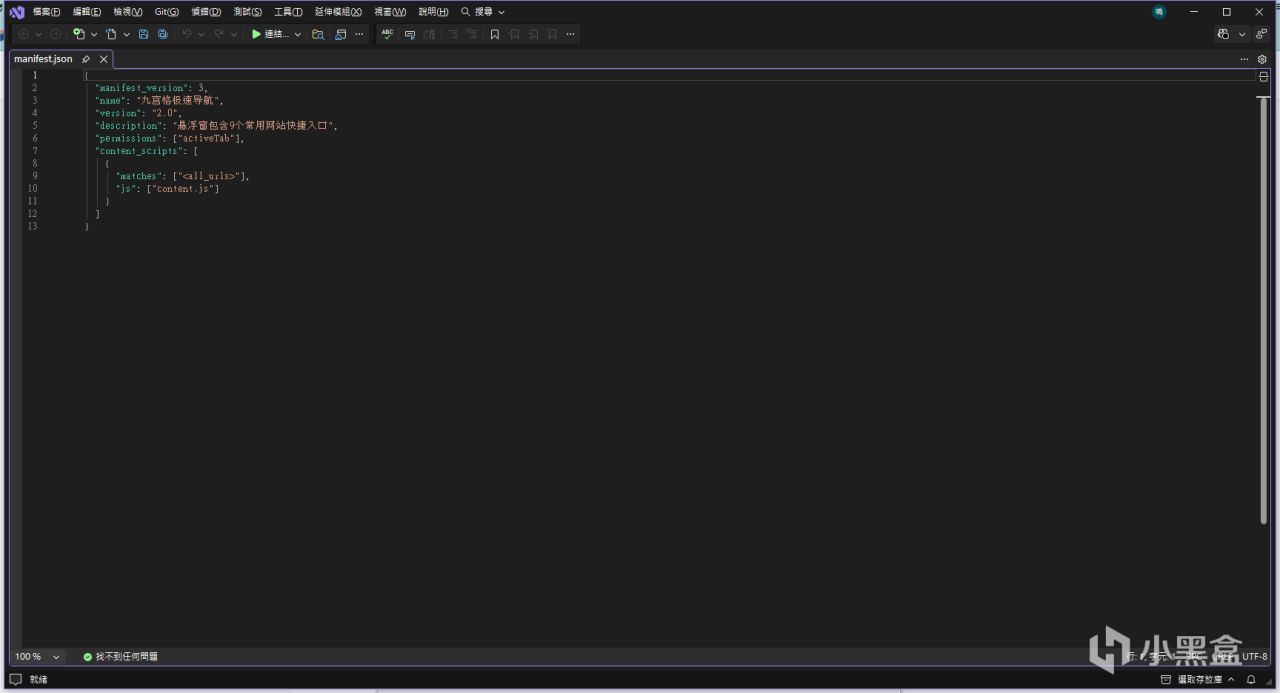The image size is (1280, 693).
Task: Click the editor vertical scrollbar
Action: coord(1263,310)
